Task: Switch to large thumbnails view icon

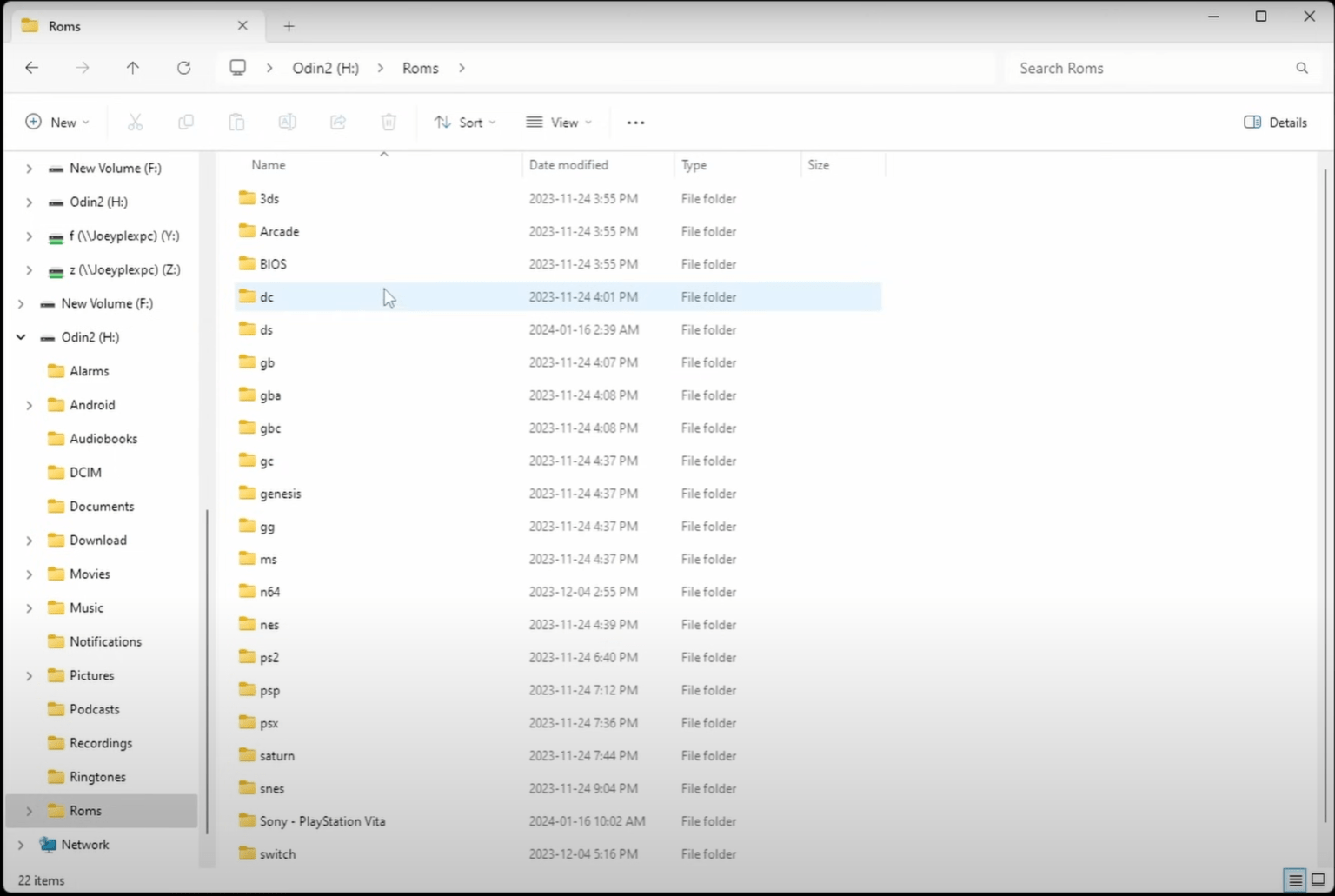Action: pos(1318,879)
